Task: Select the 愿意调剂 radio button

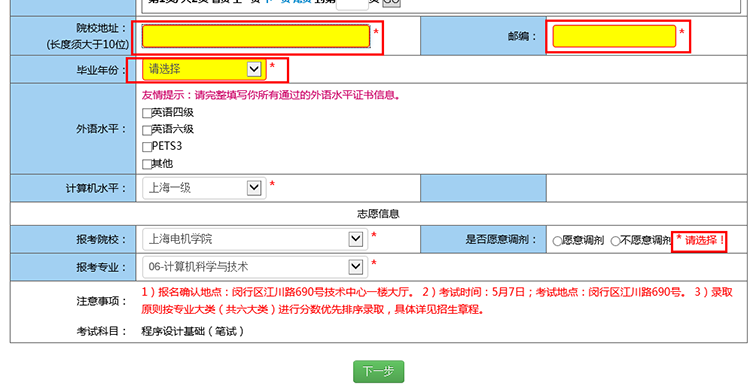Action: [x=557, y=241]
